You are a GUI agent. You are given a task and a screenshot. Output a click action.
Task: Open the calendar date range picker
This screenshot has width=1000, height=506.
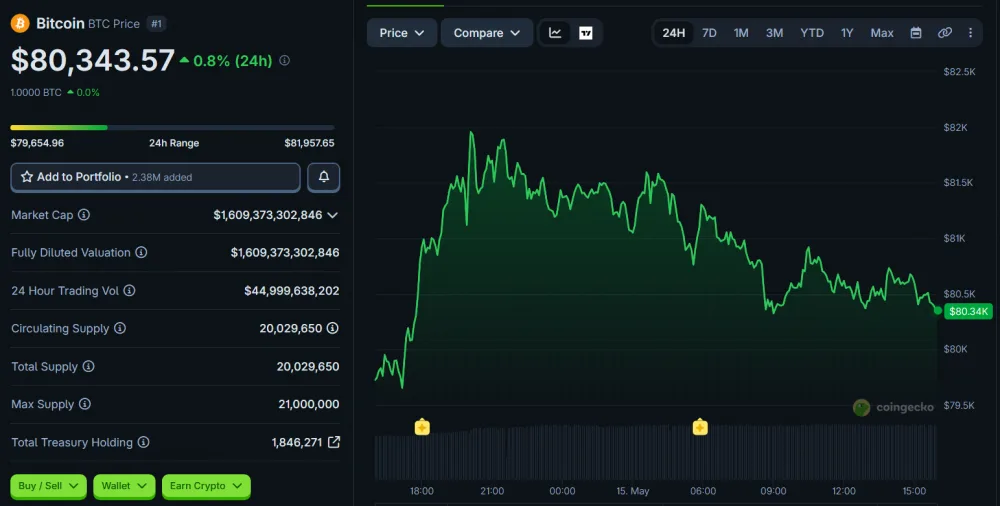click(x=916, y=33)
